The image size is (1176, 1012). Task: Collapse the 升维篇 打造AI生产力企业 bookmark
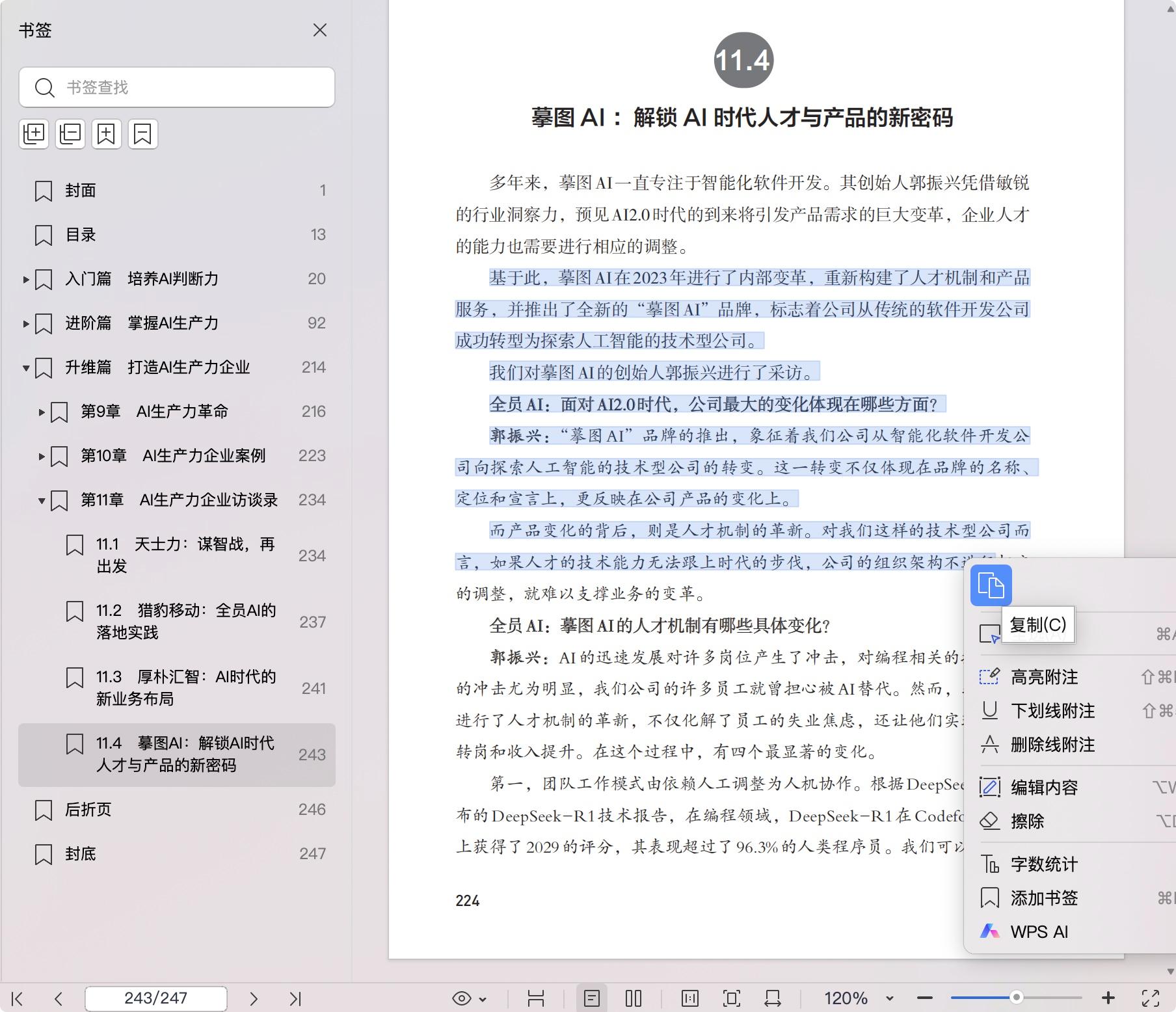click(x=26, y=368)
